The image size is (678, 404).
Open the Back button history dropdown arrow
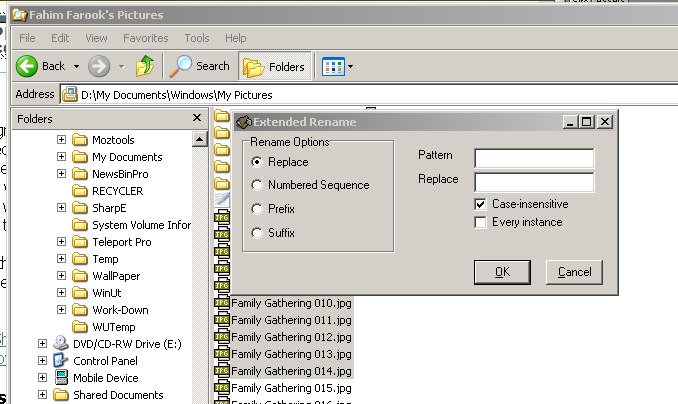click(77, 67)
